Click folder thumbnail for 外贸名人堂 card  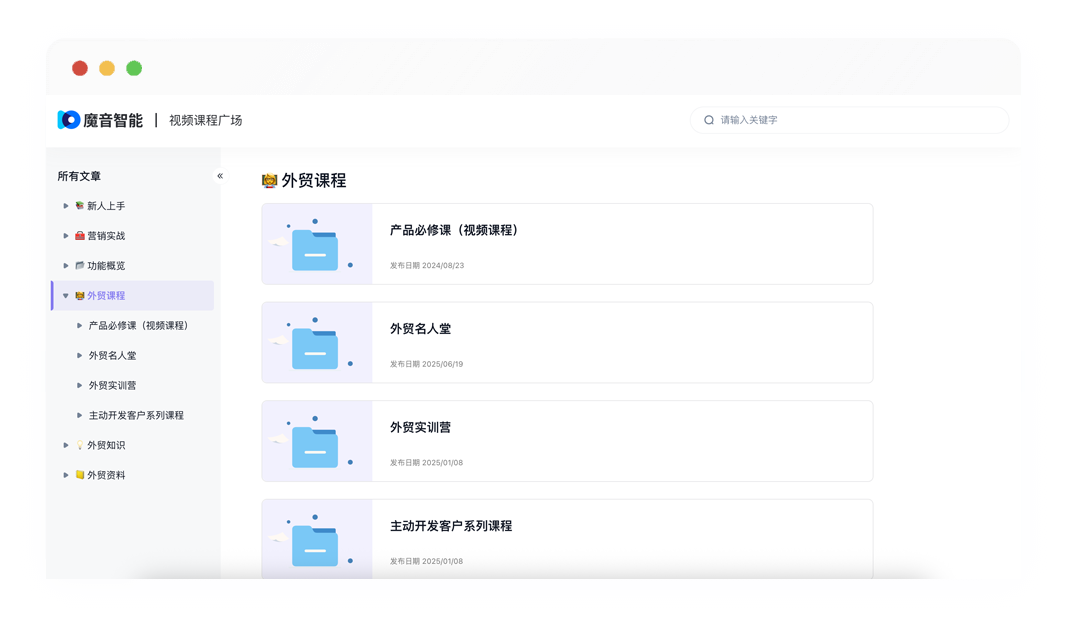[316, 343]
